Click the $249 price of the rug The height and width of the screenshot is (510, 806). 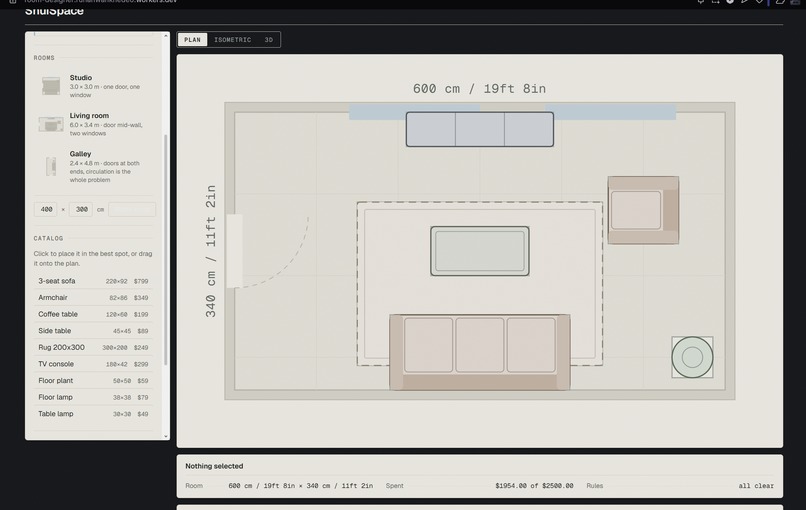141,348
